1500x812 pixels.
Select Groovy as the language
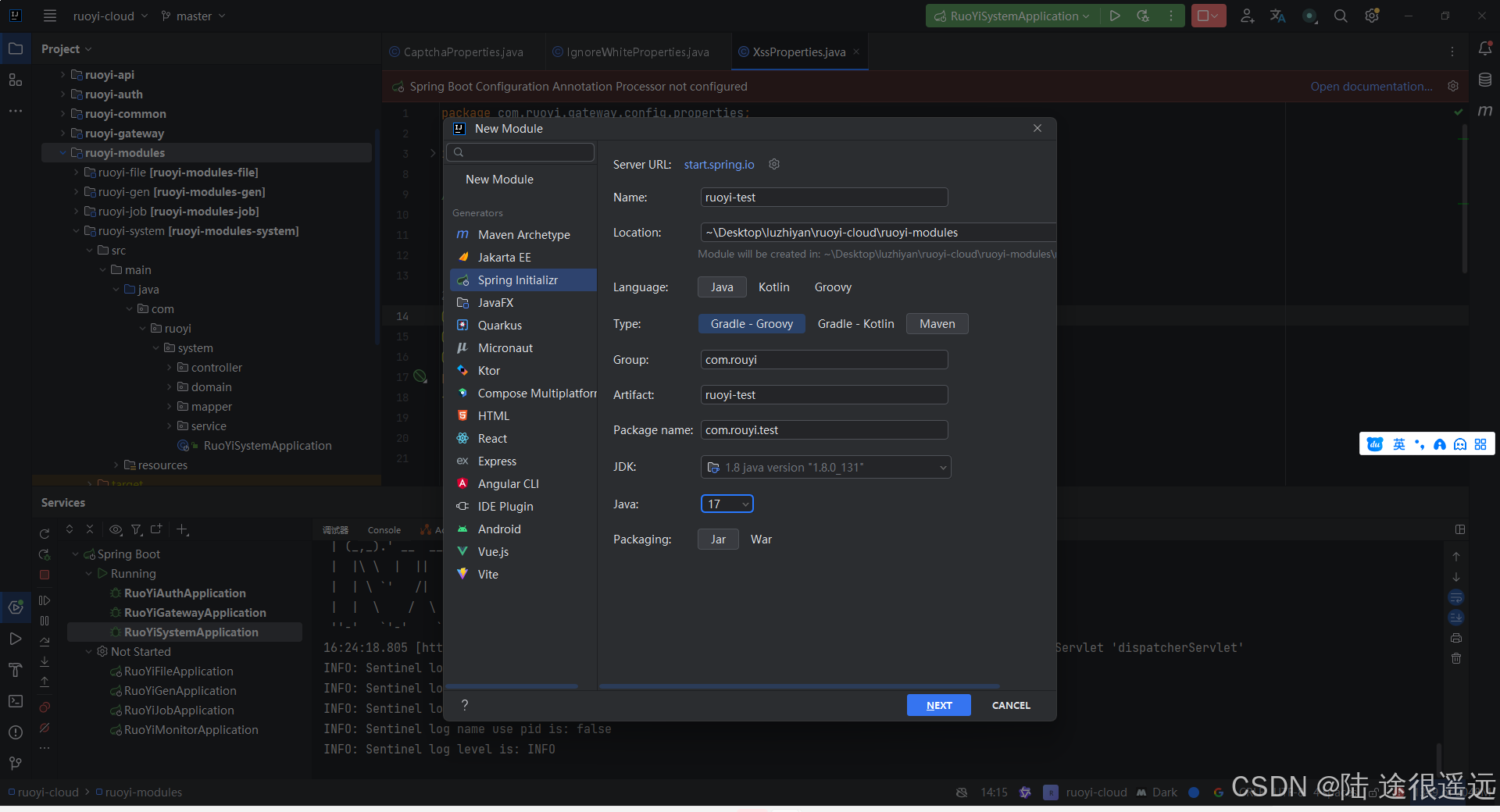pos(833,287)
